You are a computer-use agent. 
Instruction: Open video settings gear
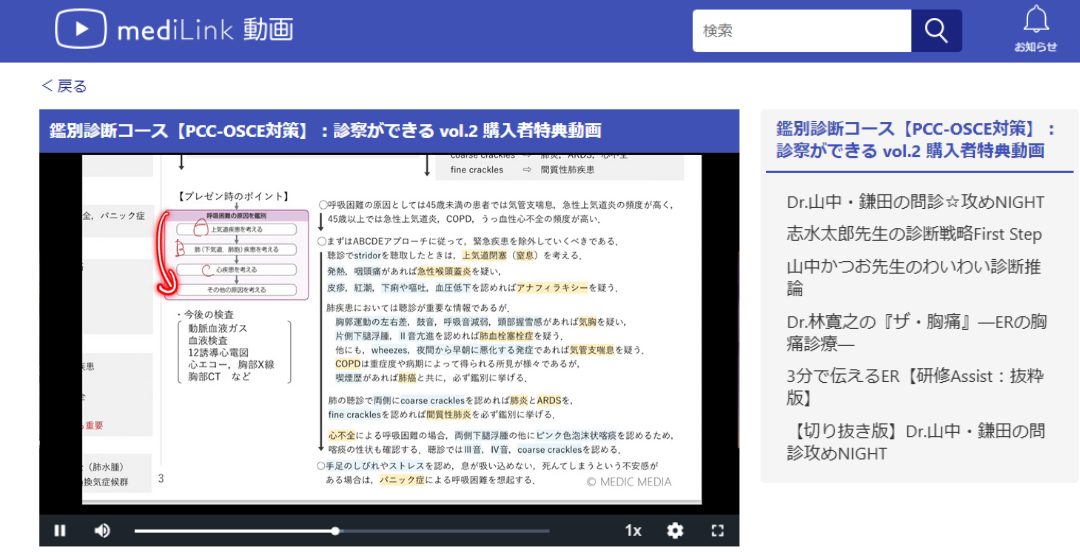pos(675,530)
